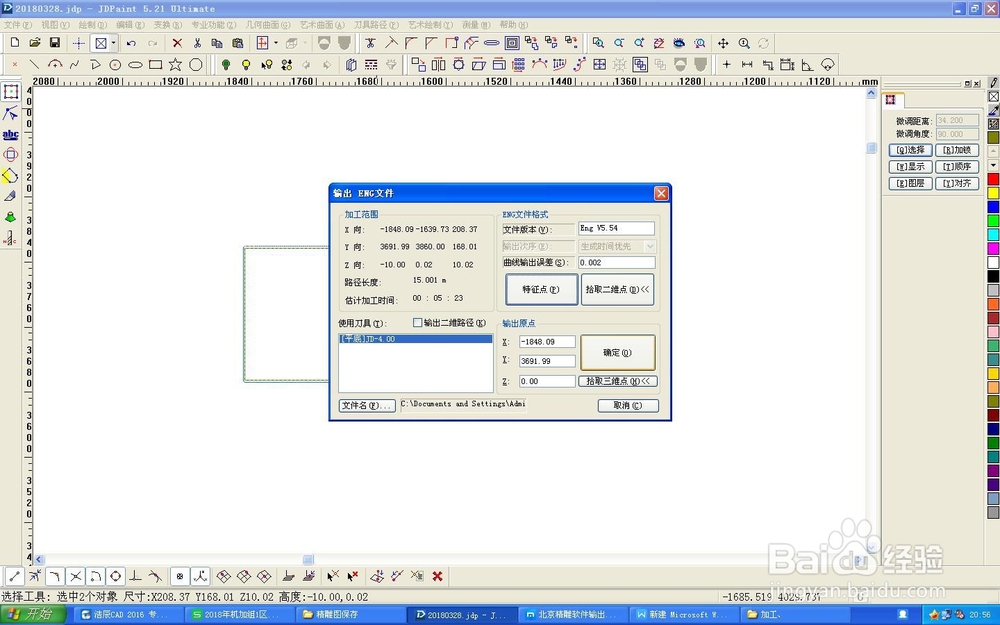Image resolution: width=1000 pixels, height=625 pixels.
Task: Open the 编辑 menu
Action: [130, 25]
